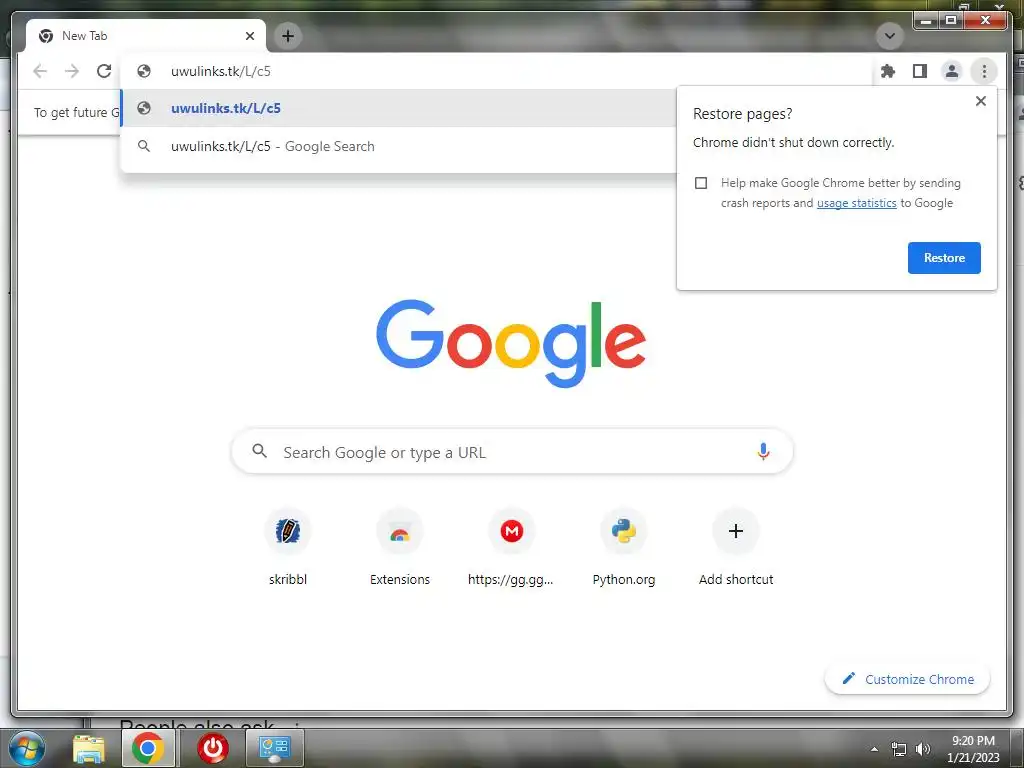Click the magnifier icon in search box
This screenshot has width=1024, height=768.
coord(260,451)
